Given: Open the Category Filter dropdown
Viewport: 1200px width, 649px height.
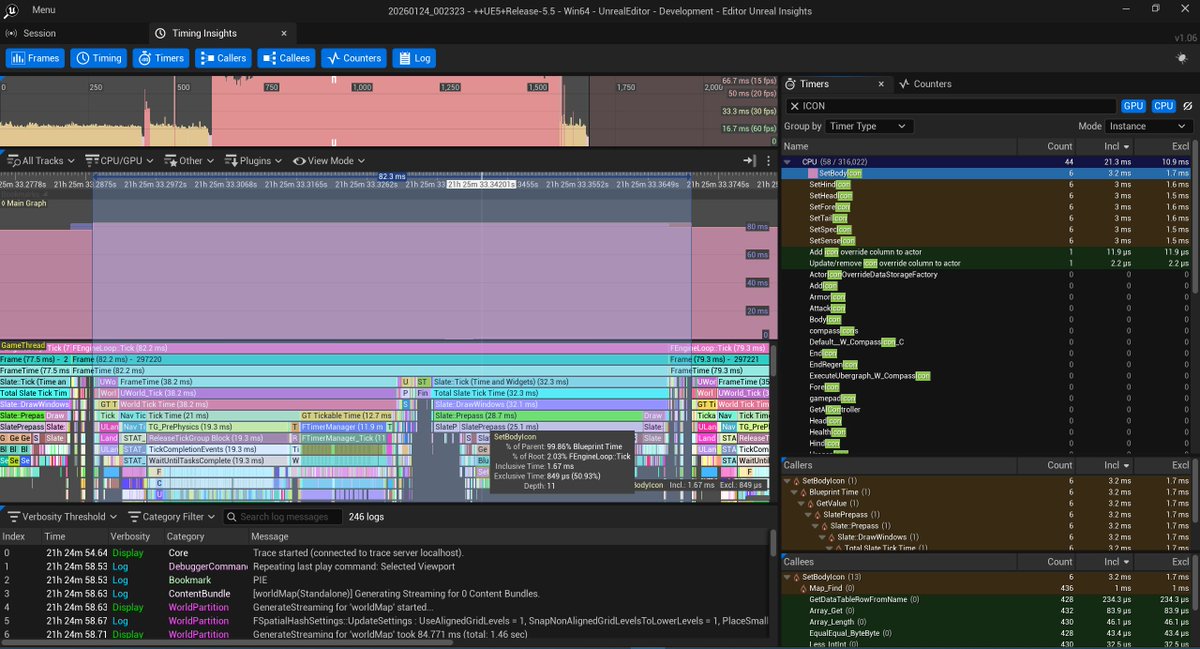Looking at the screenshot, I should [170, 517].
